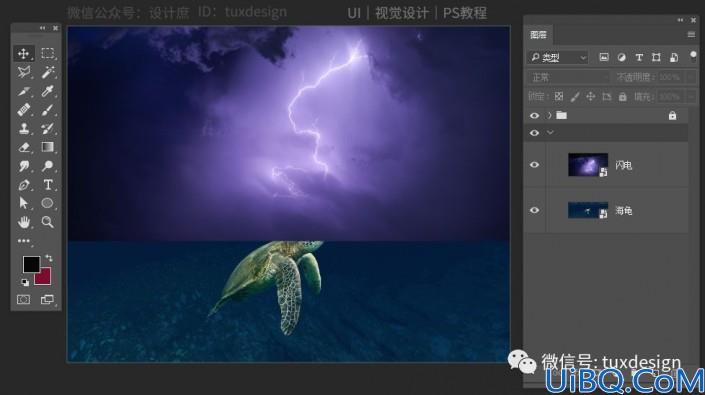Image resolution: width=705 pixels, height=395 pixels.
Task: Select the Slice tool
Action: [x=23, y=91]
